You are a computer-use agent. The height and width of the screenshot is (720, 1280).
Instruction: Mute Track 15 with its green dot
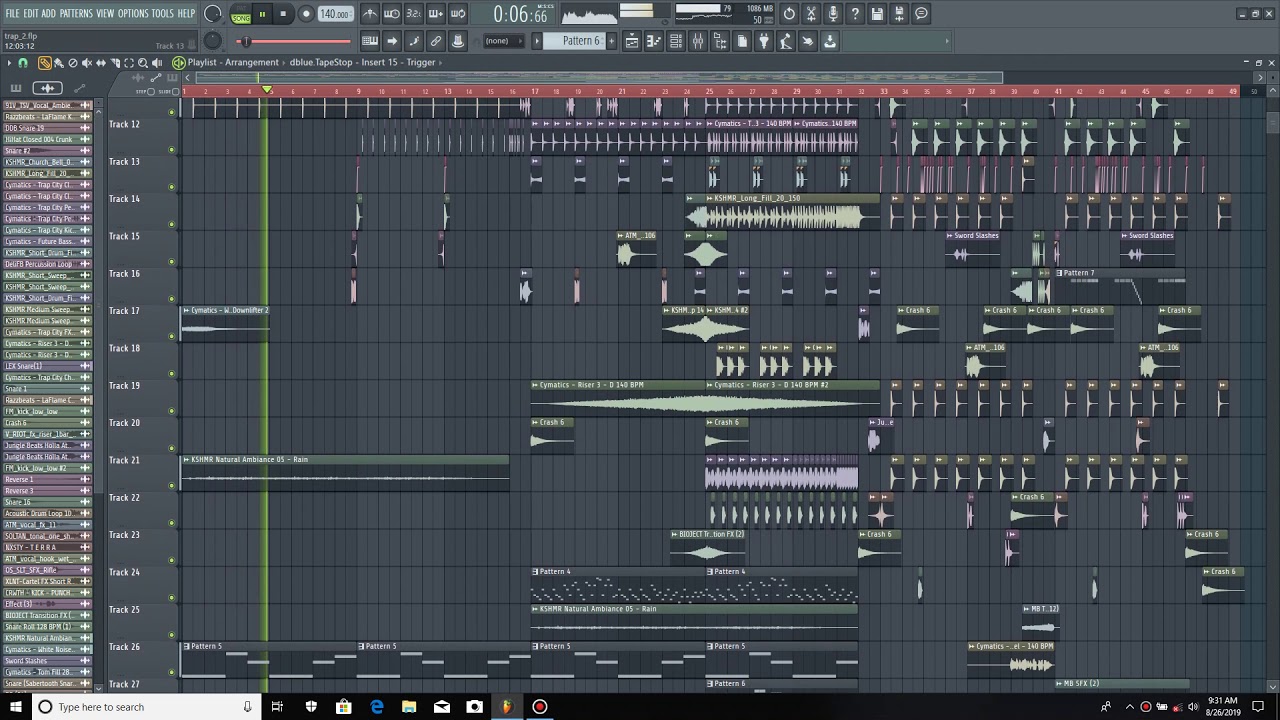171,261
